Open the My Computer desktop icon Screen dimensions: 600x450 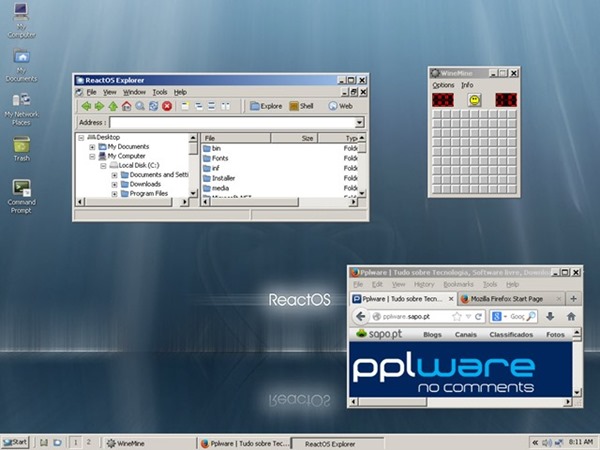point(21,20)
